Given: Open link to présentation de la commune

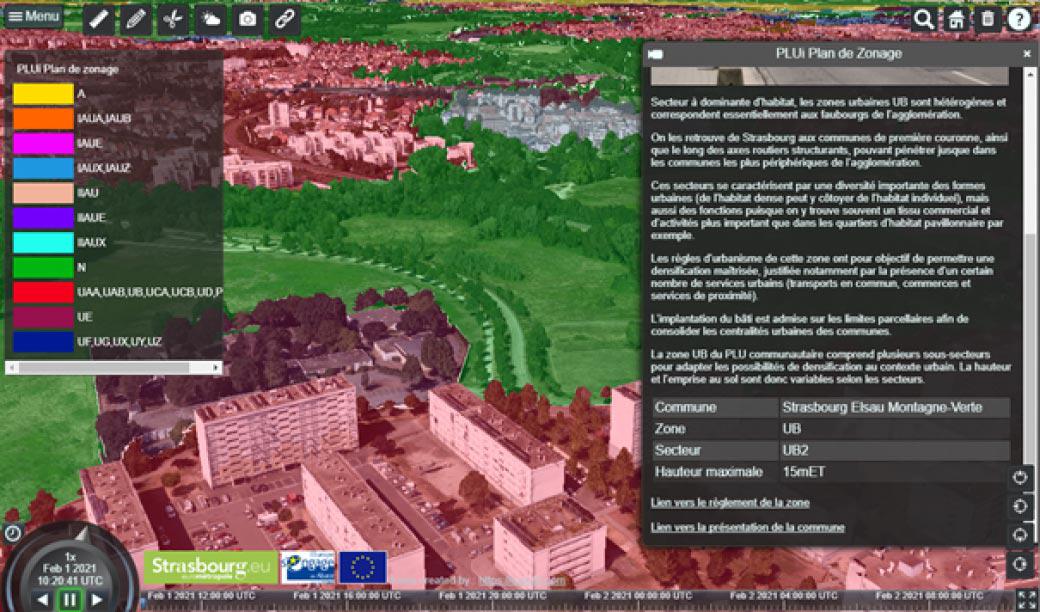Looking at the screenshot, I should pos(748,528).
